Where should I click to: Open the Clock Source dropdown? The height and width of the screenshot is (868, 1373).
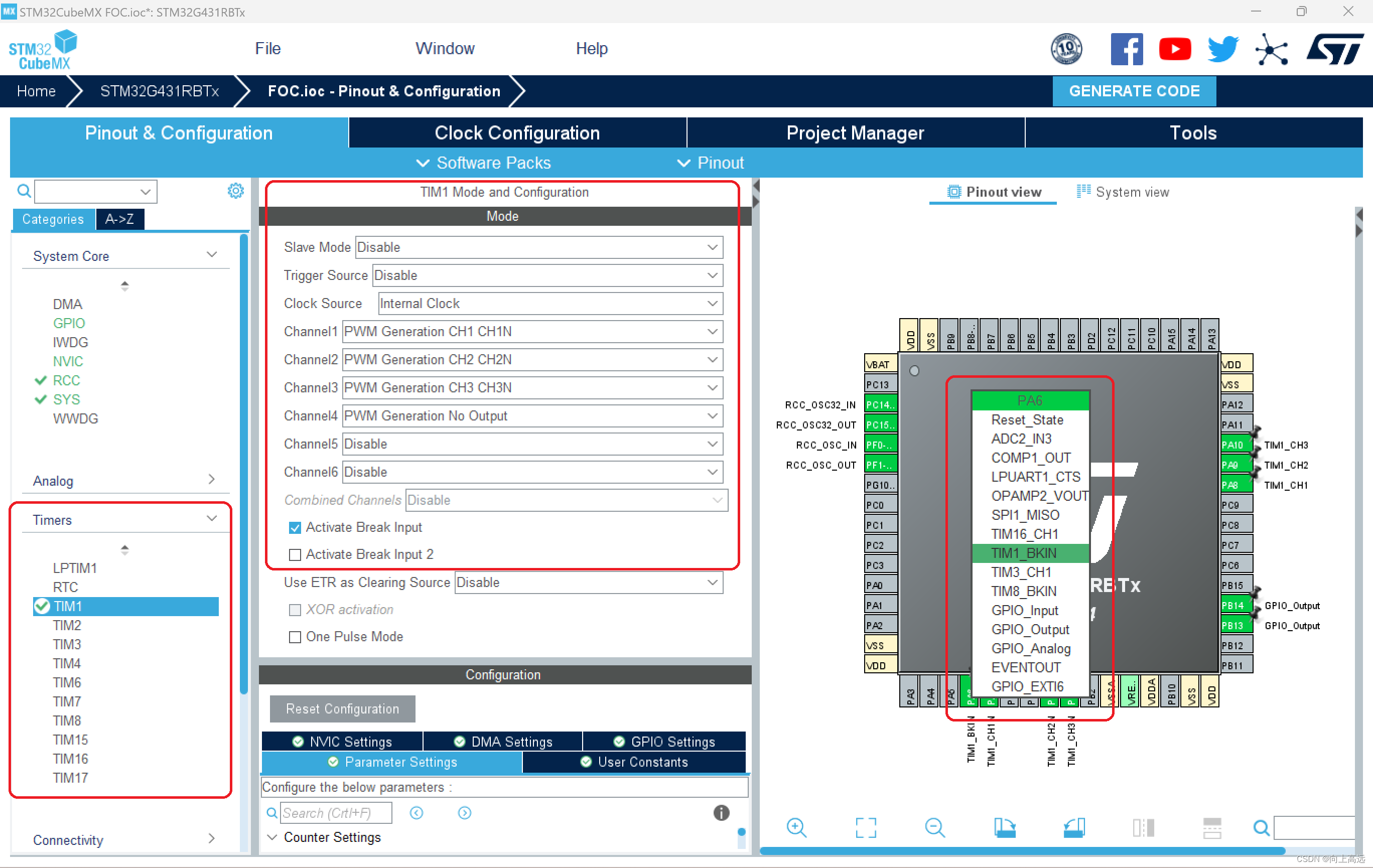click(x=550, y=304)
